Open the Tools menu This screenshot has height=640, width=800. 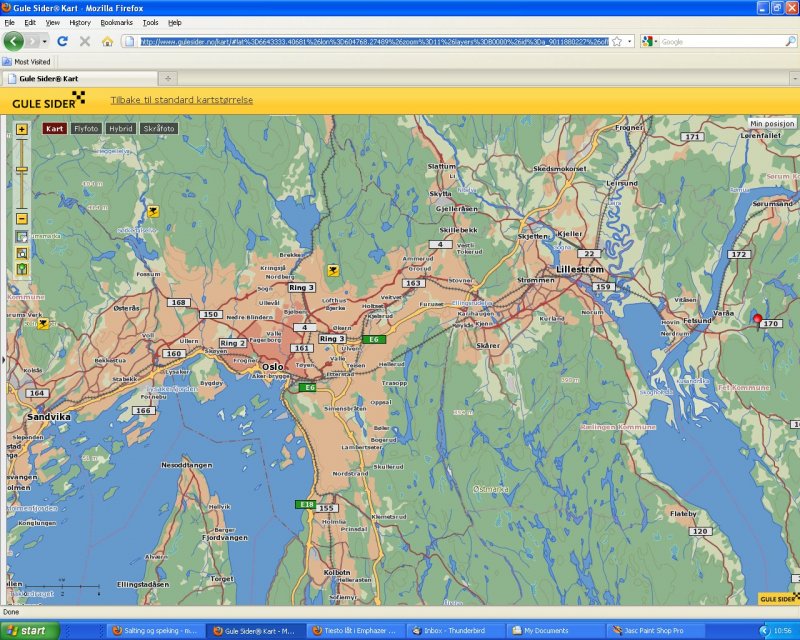click(x=150, y=22)
